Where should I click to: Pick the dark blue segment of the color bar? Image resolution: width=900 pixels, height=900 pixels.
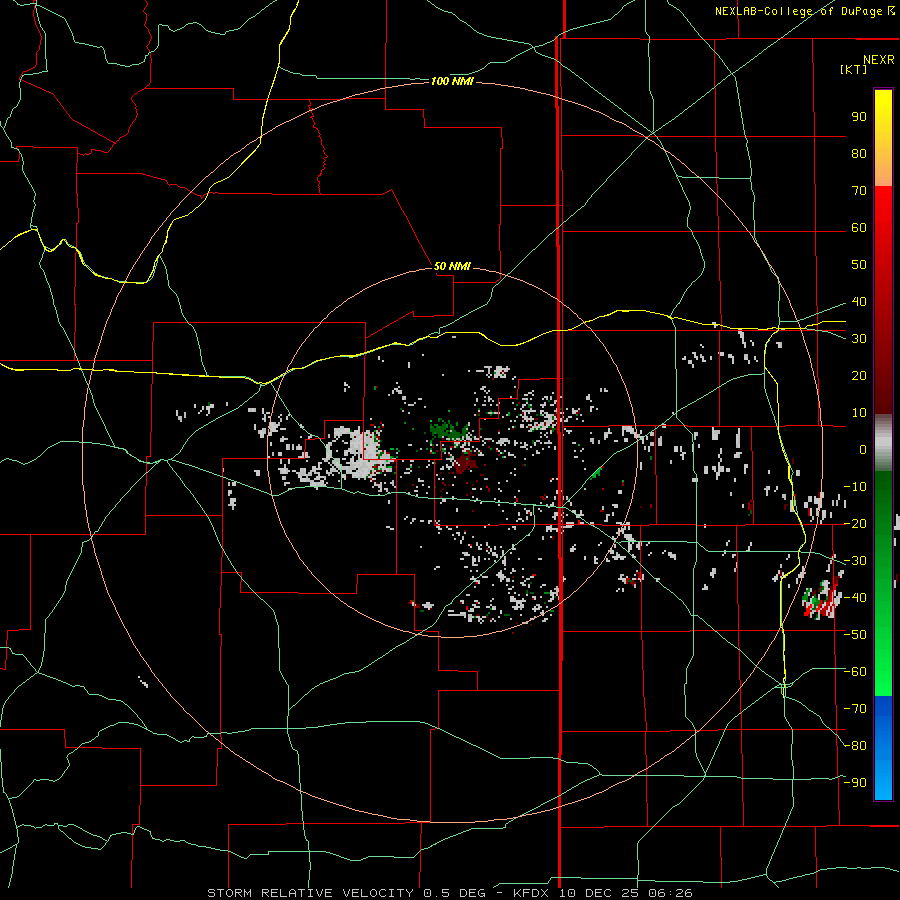pyautogui.click(x=883, y=712)
